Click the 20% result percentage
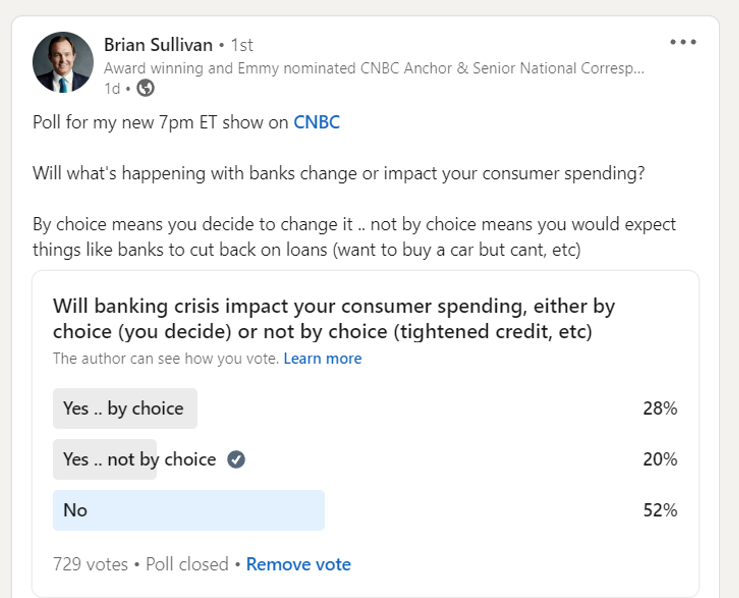The image size is (739, 598). [x=660, y=459]
